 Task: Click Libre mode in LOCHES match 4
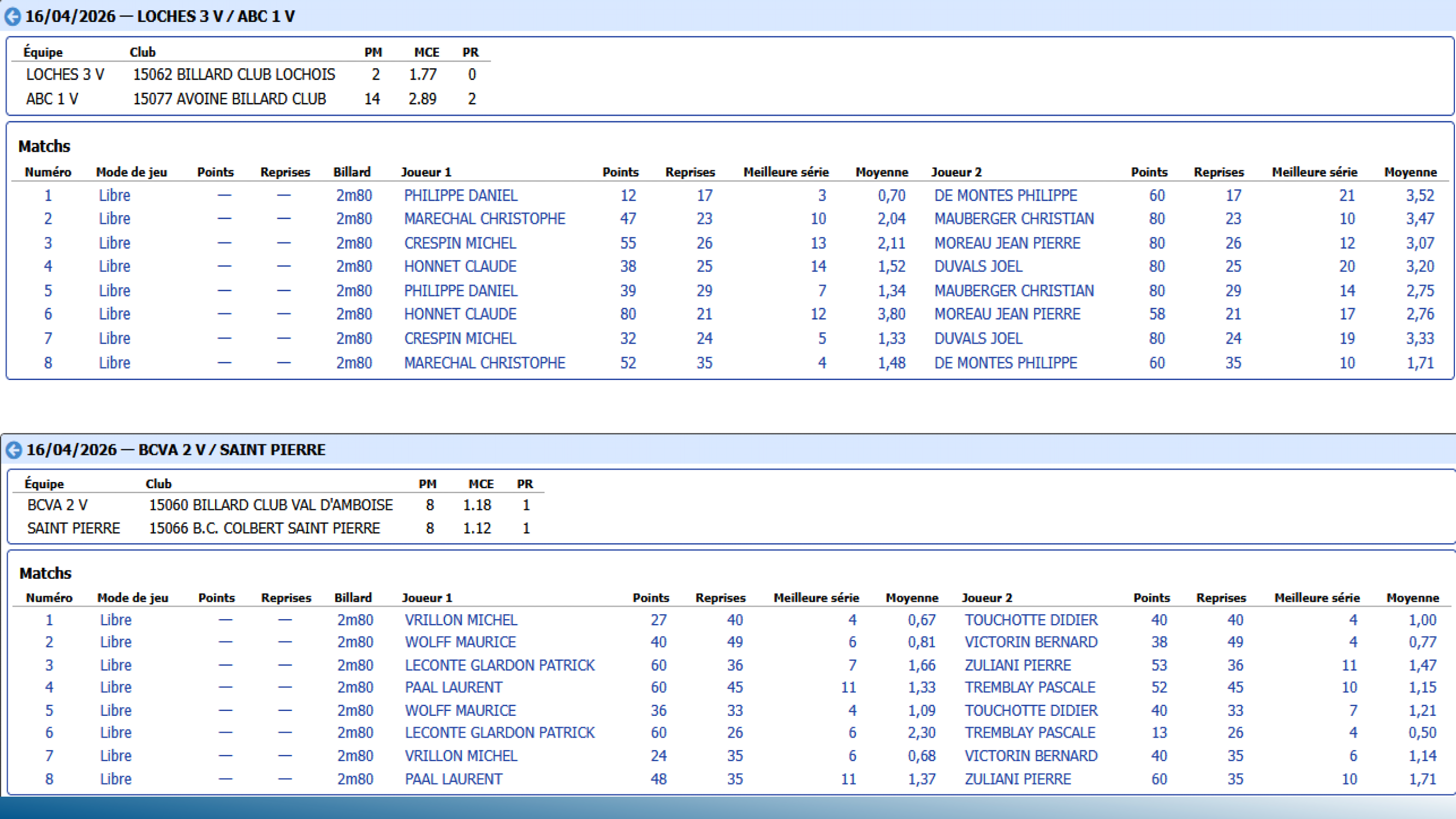114,266
